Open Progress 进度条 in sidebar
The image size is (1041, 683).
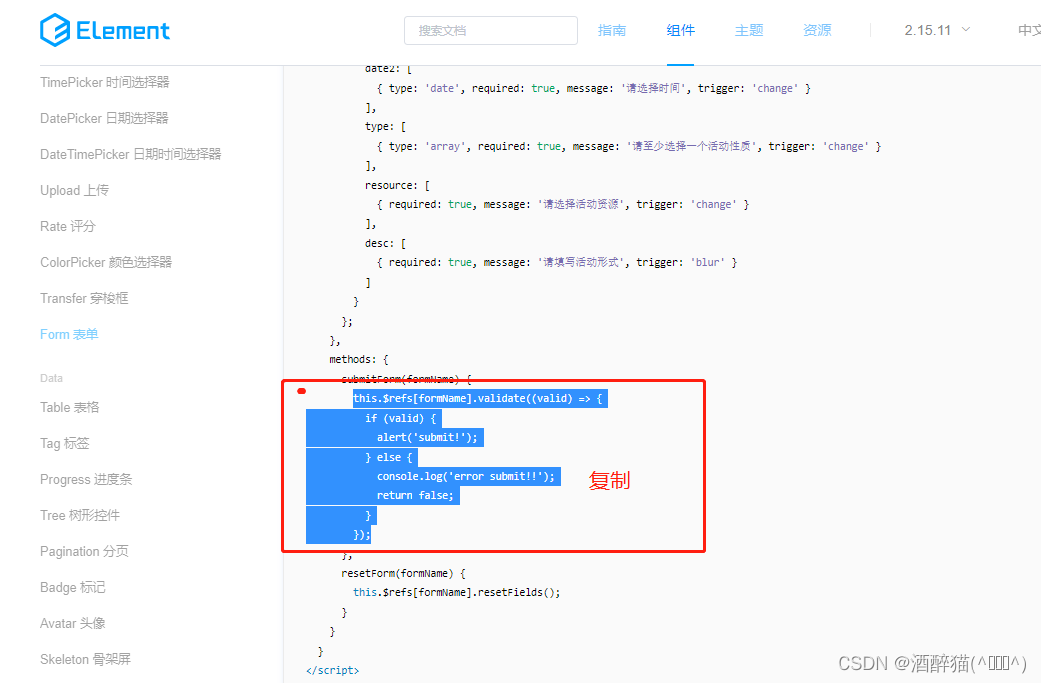coord(86,479)
